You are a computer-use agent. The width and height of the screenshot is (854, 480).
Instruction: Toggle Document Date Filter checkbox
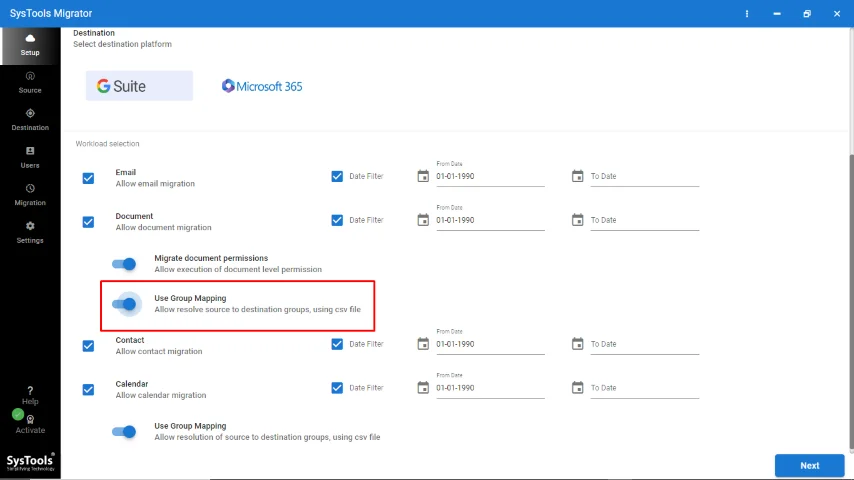337,220
